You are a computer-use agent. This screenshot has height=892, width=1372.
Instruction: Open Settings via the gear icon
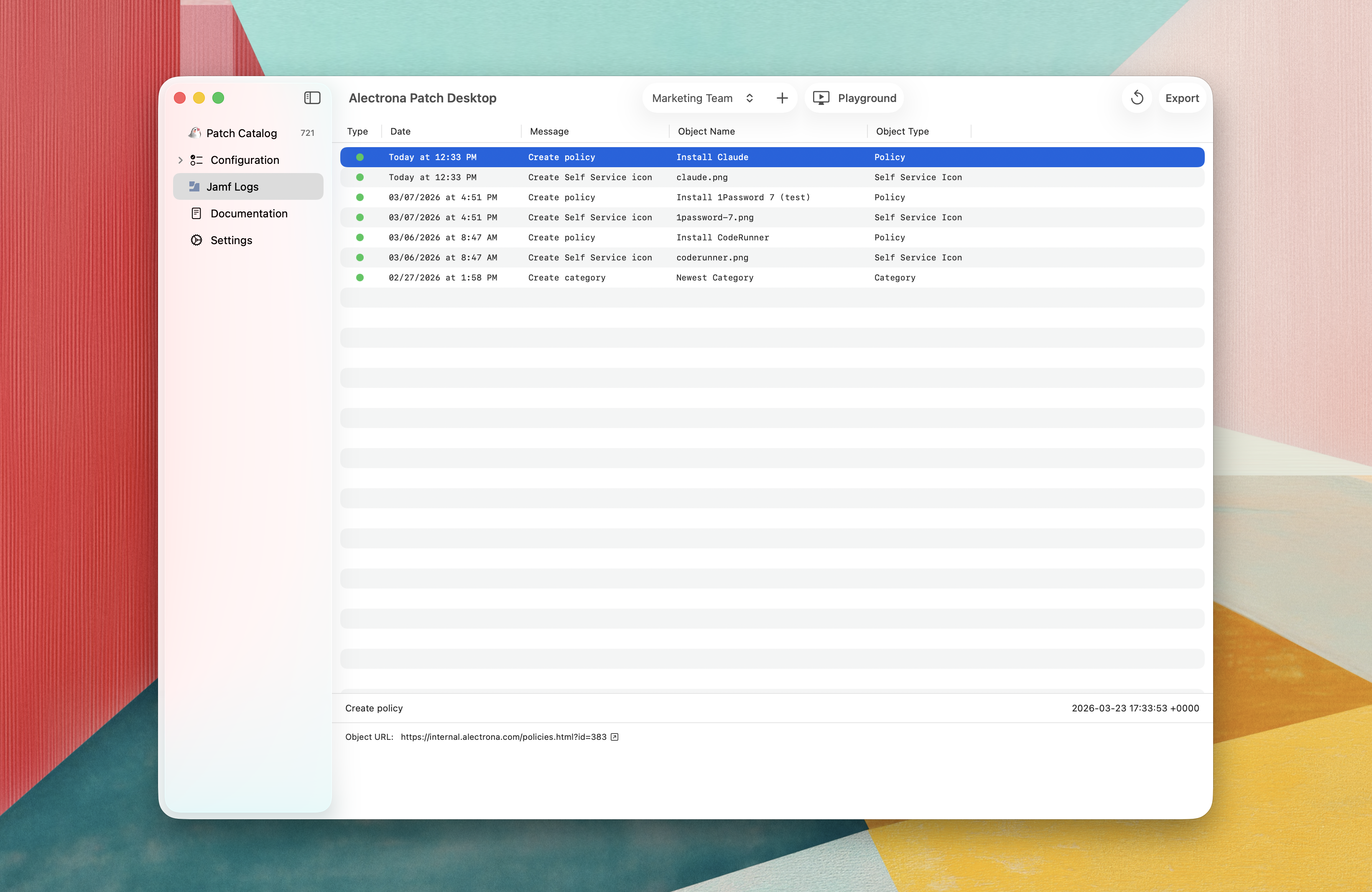(x=196, y=240)
